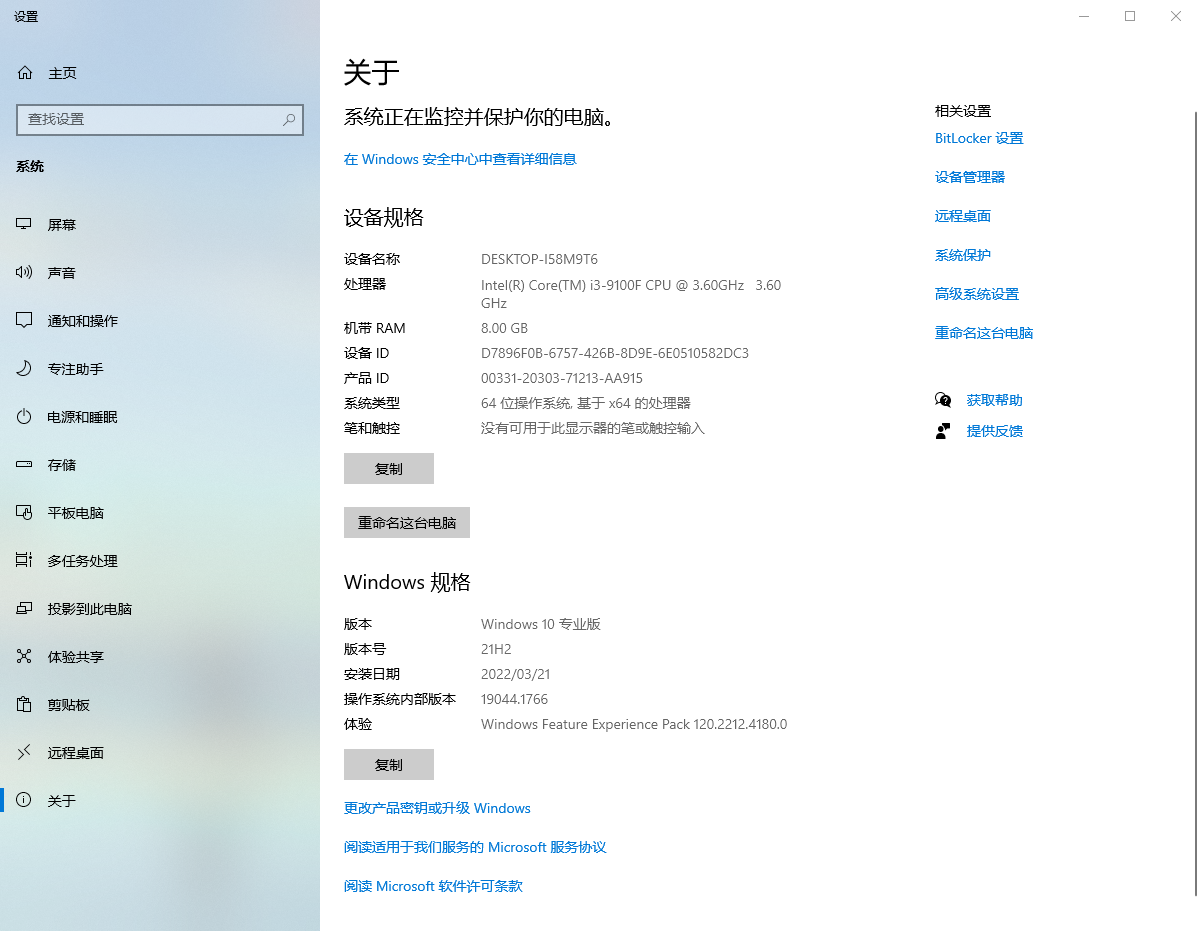This screenshot has height=931, width=1199.
Task: Open 远程桌面 link under 相关设置
Action: point(963,216)
